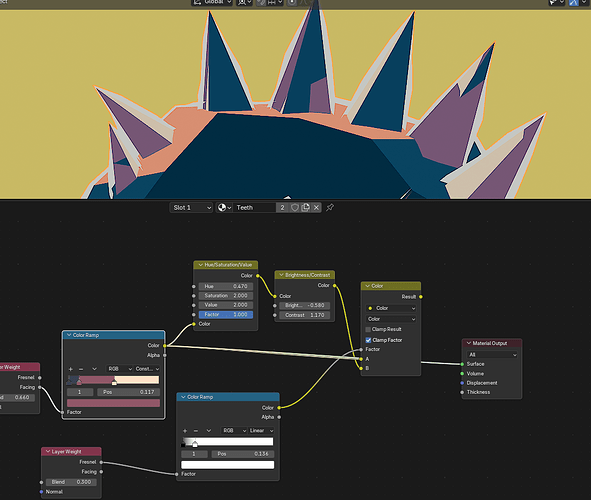Click the Alpha output socket of Linear Color Ramp
The image size is (591, 500).
coord(279,417)
